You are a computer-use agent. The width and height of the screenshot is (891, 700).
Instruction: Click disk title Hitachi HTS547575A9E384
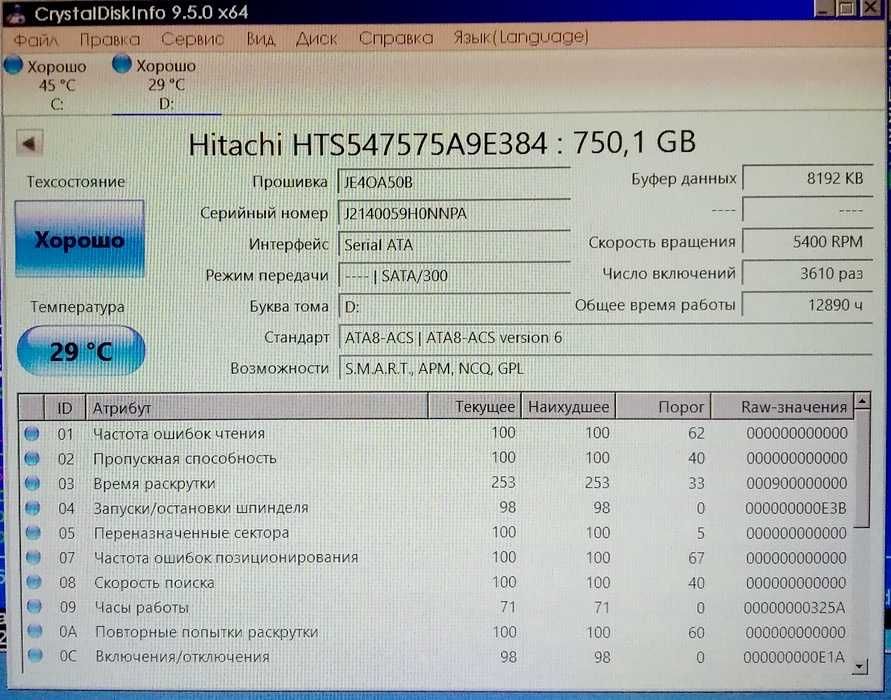[x=368, y=143]
